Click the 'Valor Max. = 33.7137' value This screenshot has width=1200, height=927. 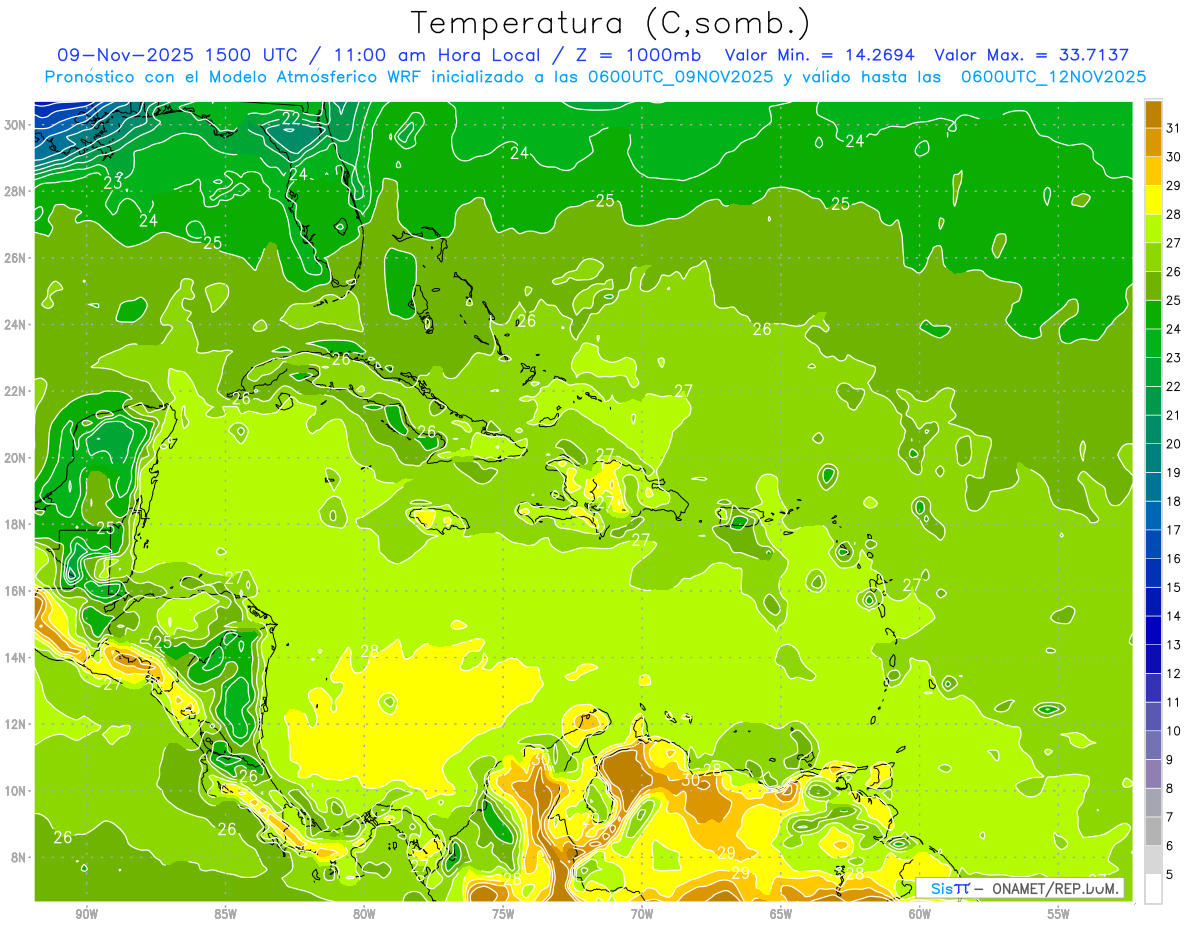(1031, 55)
